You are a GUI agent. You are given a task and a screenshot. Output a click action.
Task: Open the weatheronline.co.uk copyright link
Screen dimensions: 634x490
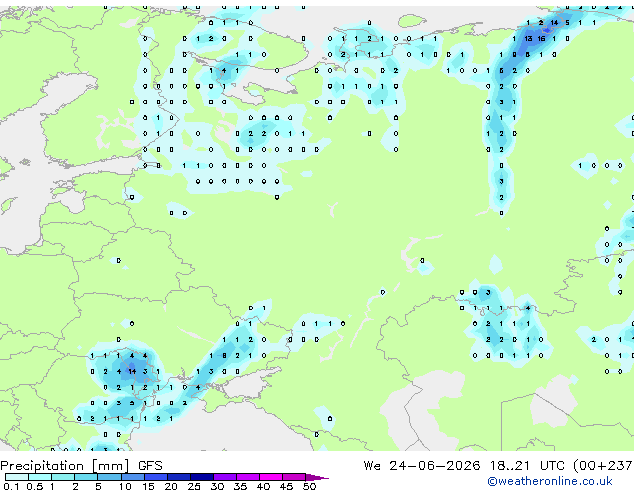549,481
